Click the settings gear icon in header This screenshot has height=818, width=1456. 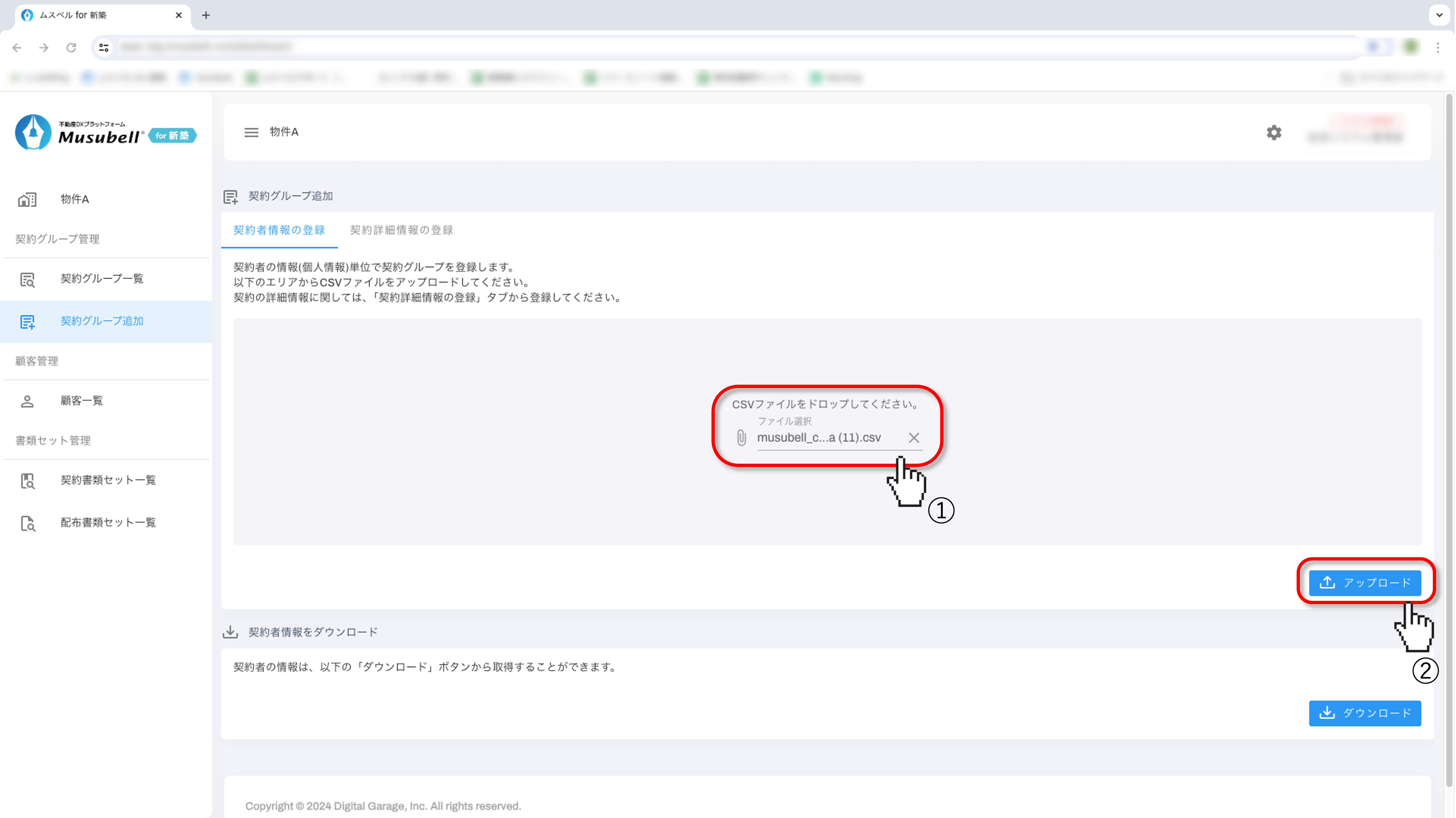[1274, 132]
